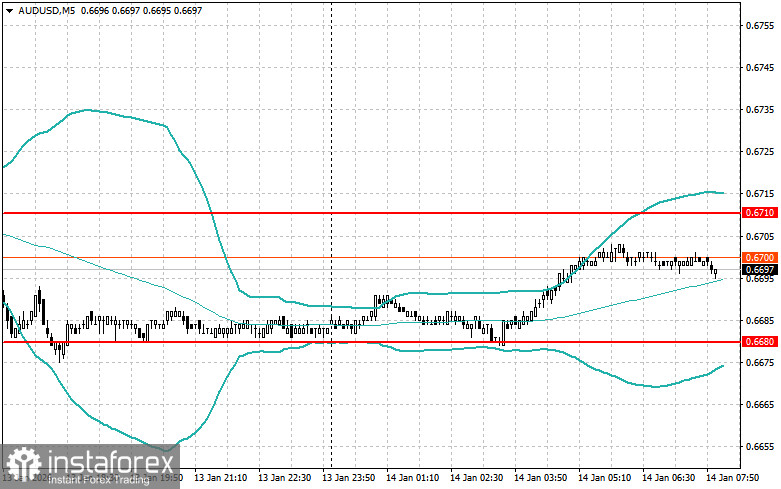Screen dimensions: 781x489
Task: Select the red horizontal line at 0.6710
Action: (372, 213)
